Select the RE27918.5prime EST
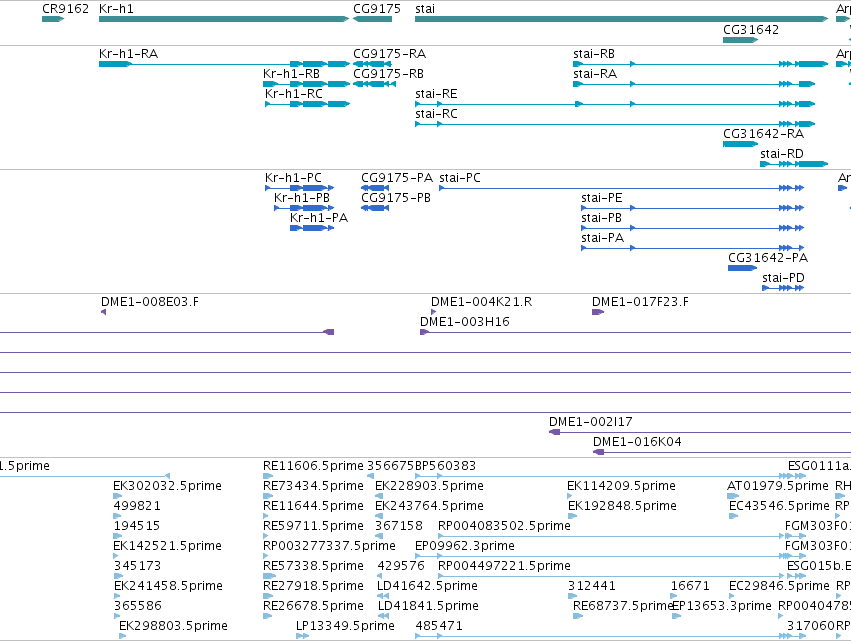This screenshot has width=851, height=641. point(268,596)
